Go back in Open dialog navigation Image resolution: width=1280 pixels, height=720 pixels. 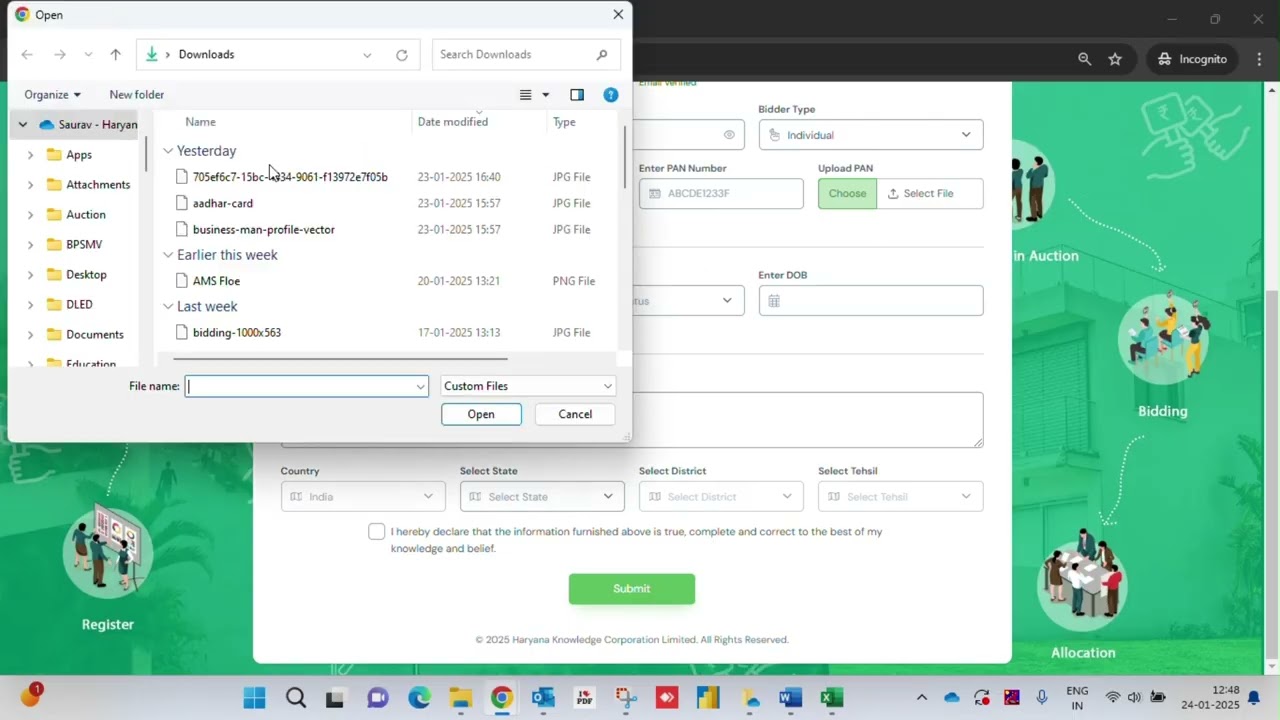[x=27, y=55]
